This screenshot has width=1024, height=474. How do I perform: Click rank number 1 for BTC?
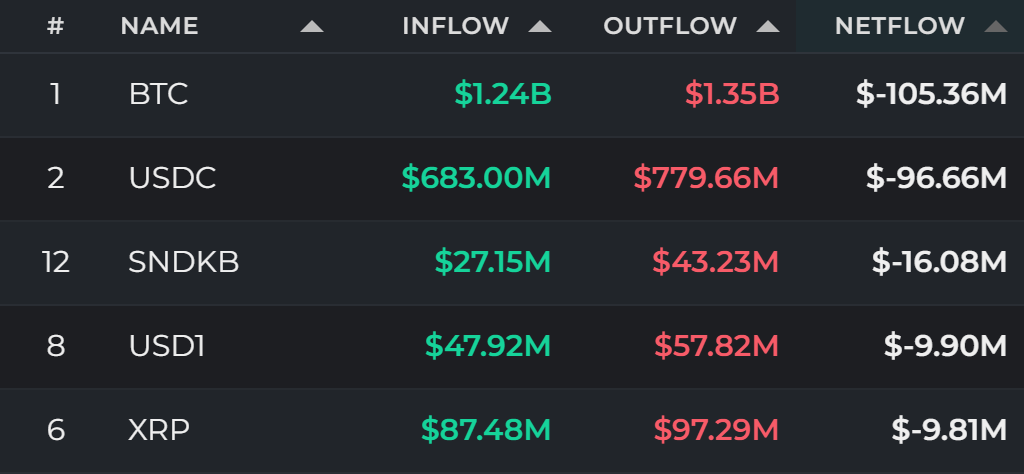56,95
